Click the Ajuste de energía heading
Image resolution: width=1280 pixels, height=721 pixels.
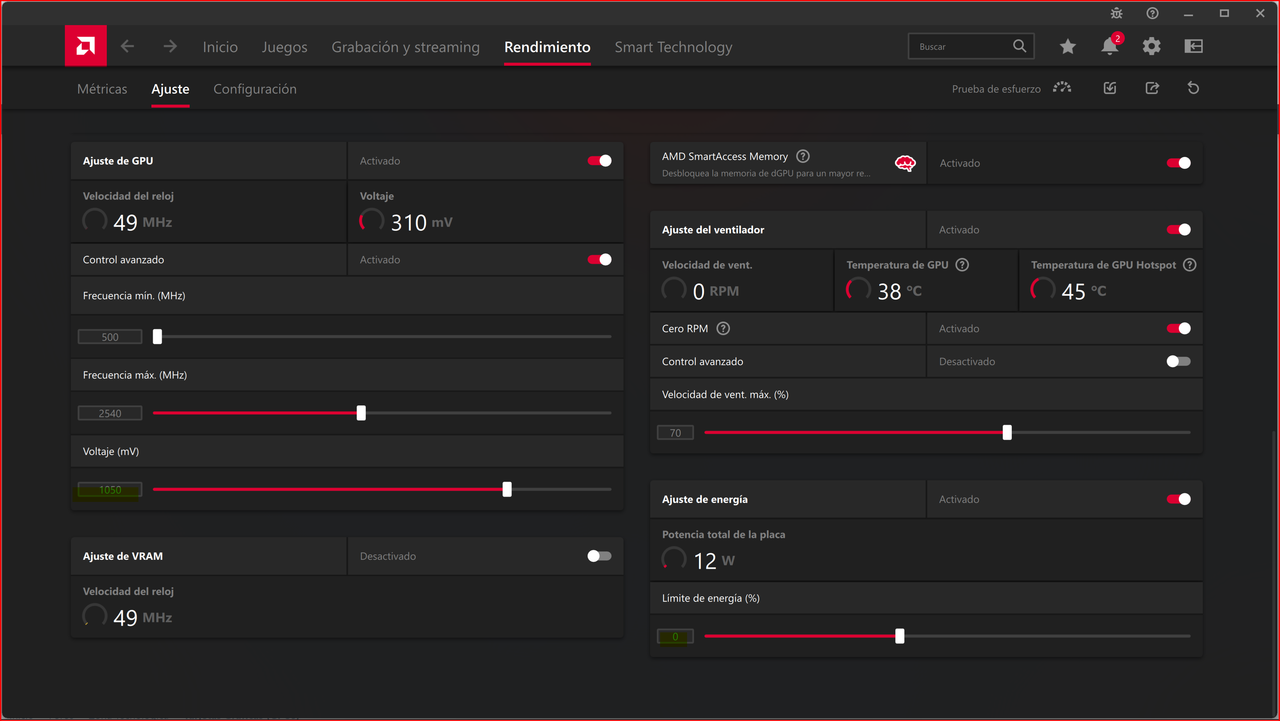pos(705,499)
